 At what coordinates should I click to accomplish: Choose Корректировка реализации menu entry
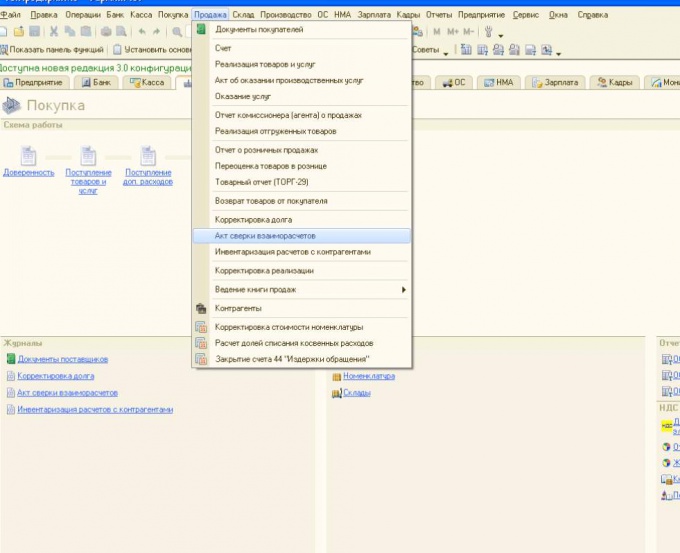(x=302, y=271)
